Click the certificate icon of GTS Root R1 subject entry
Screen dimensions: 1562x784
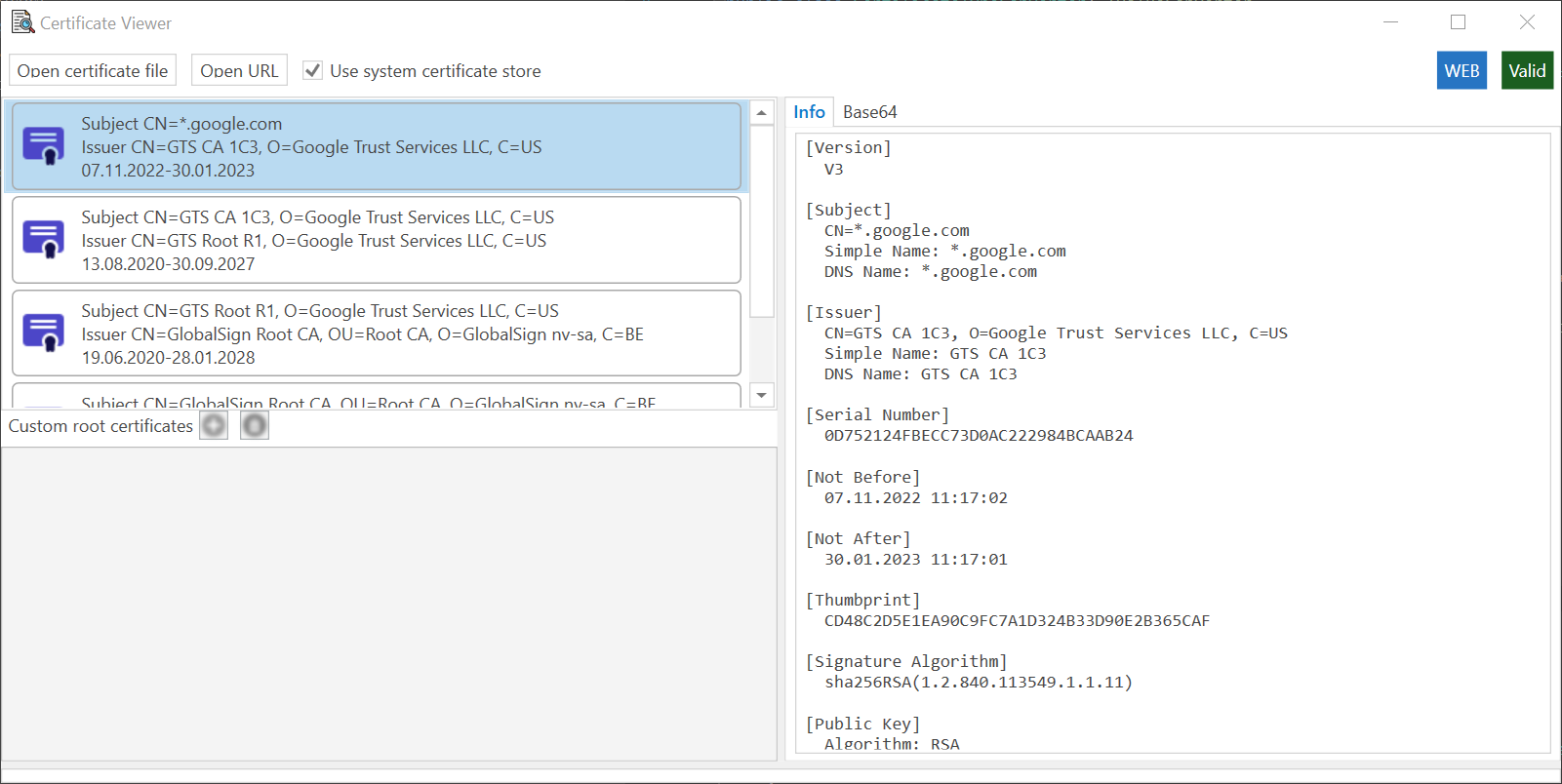pyautogui.click(x=44, y=333)
